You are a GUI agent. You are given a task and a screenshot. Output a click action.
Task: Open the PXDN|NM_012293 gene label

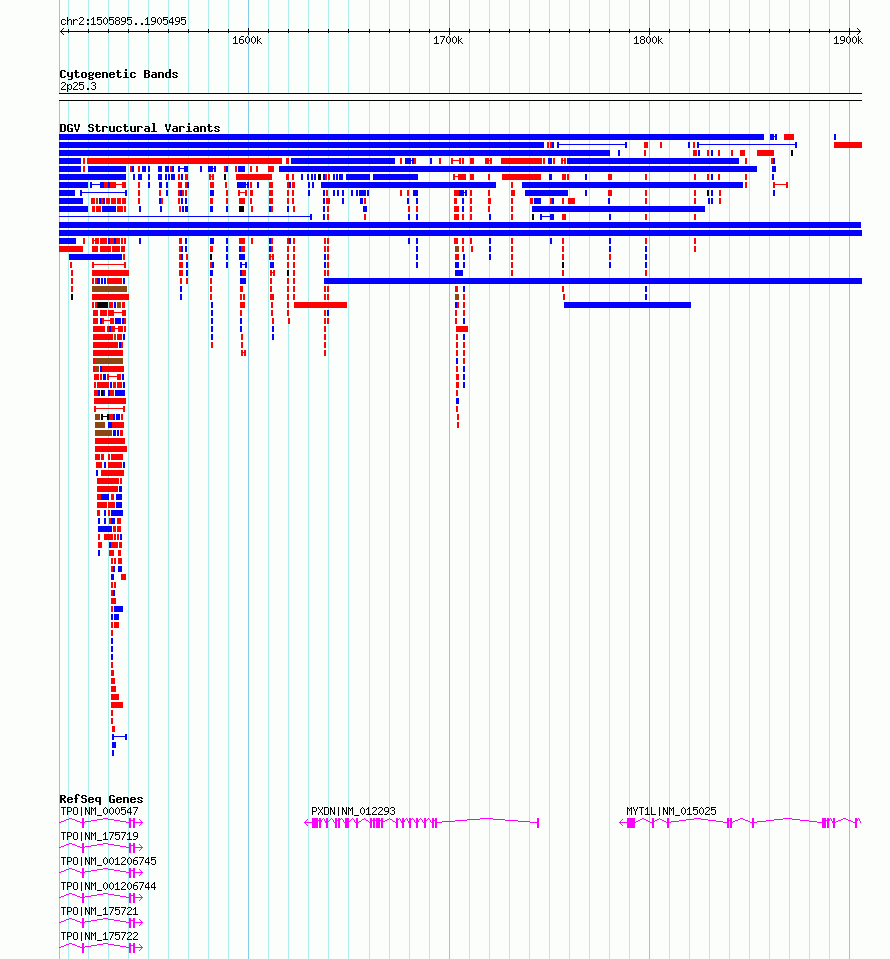(x=353, y=811)
